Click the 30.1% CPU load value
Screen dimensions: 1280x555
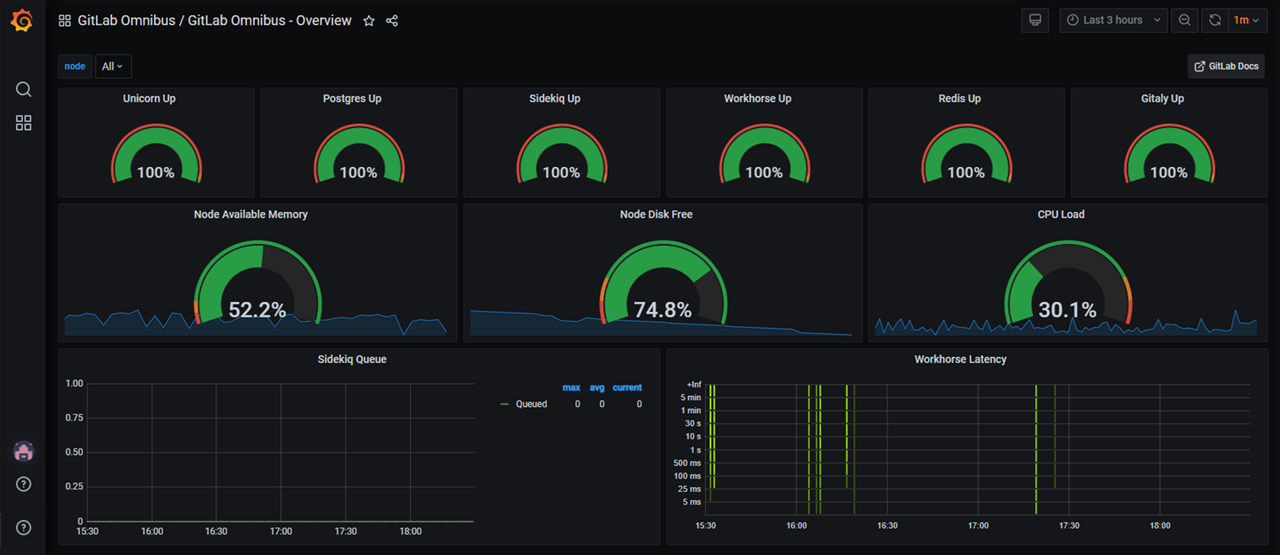pyautogui.click(x=1067, y=310)
